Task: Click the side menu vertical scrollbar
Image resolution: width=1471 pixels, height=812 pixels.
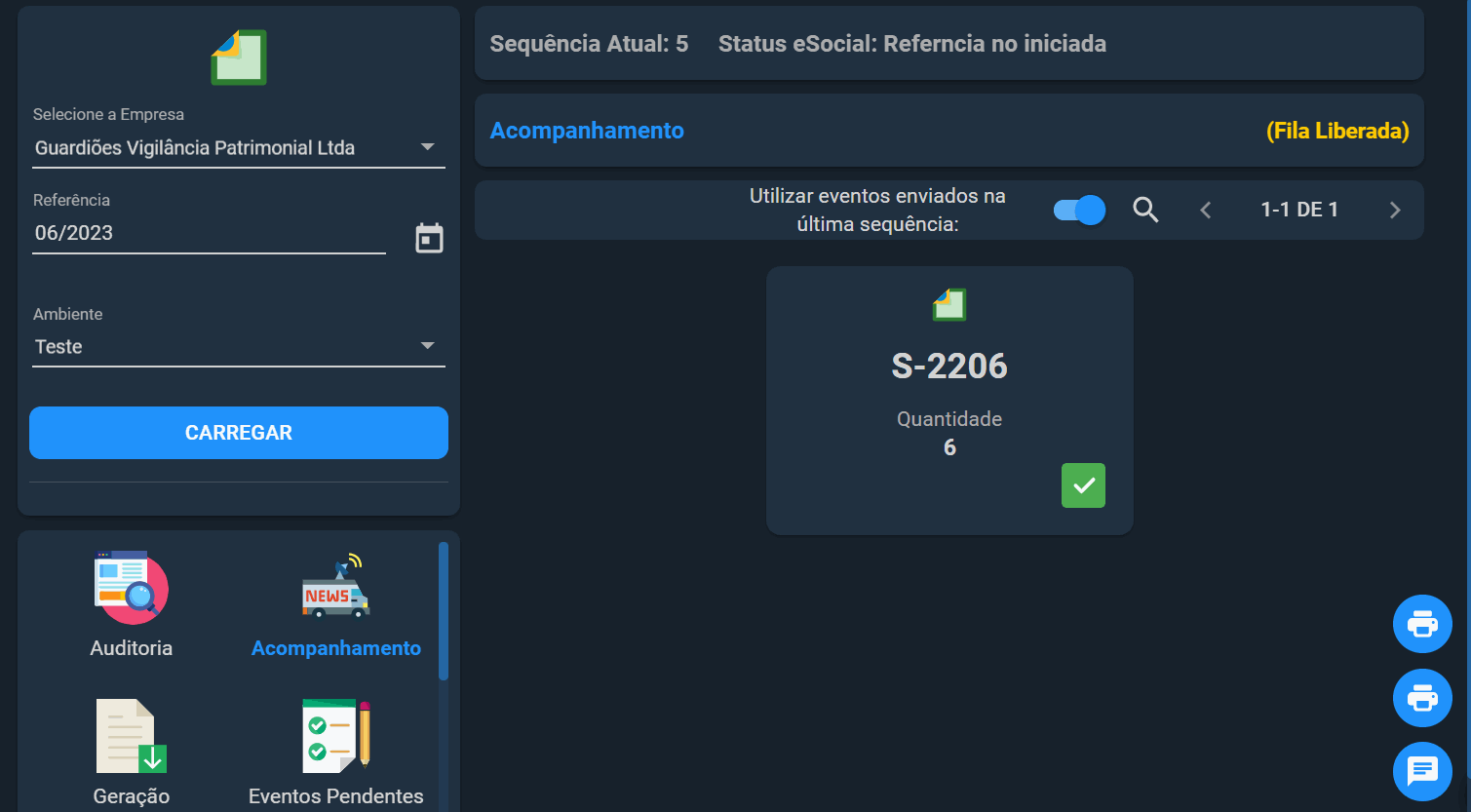Action: [444, 611]
